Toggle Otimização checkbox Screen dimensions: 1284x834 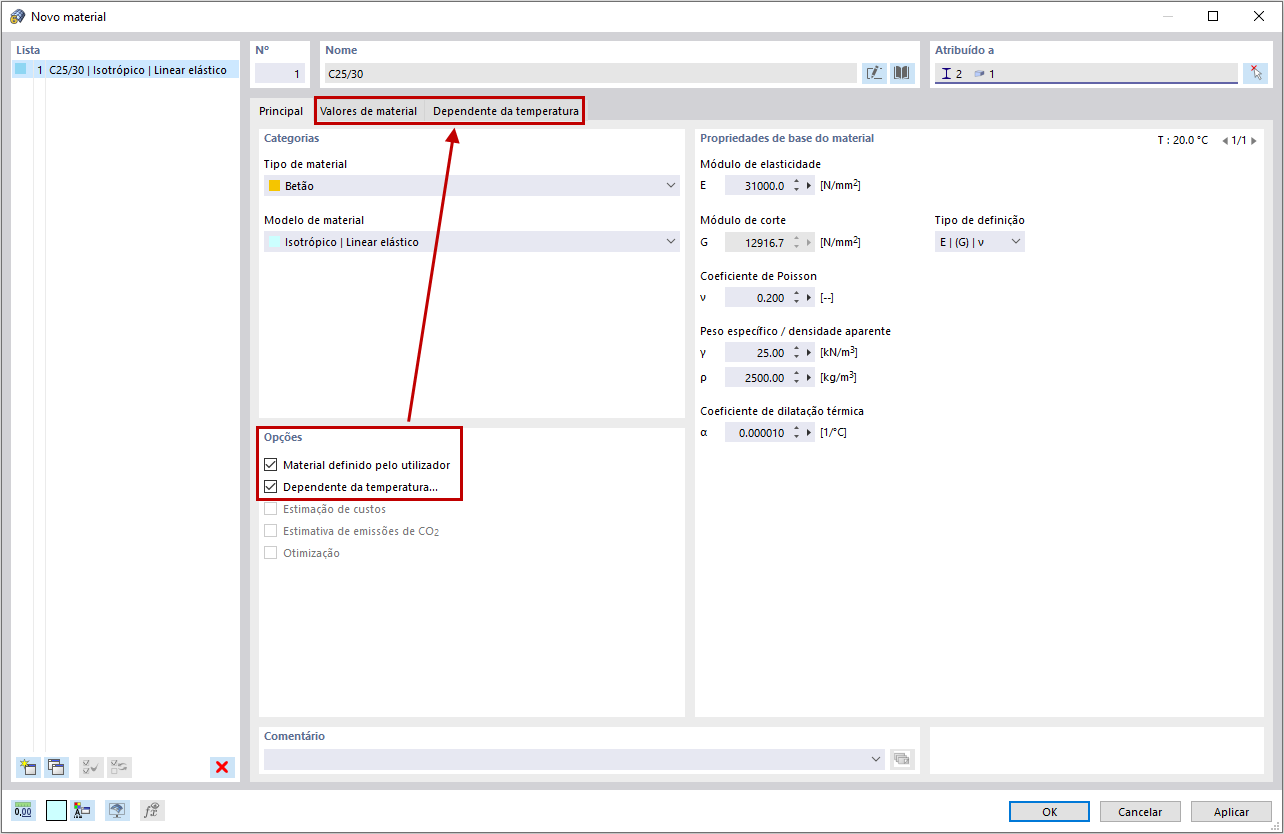click(270, 553)
